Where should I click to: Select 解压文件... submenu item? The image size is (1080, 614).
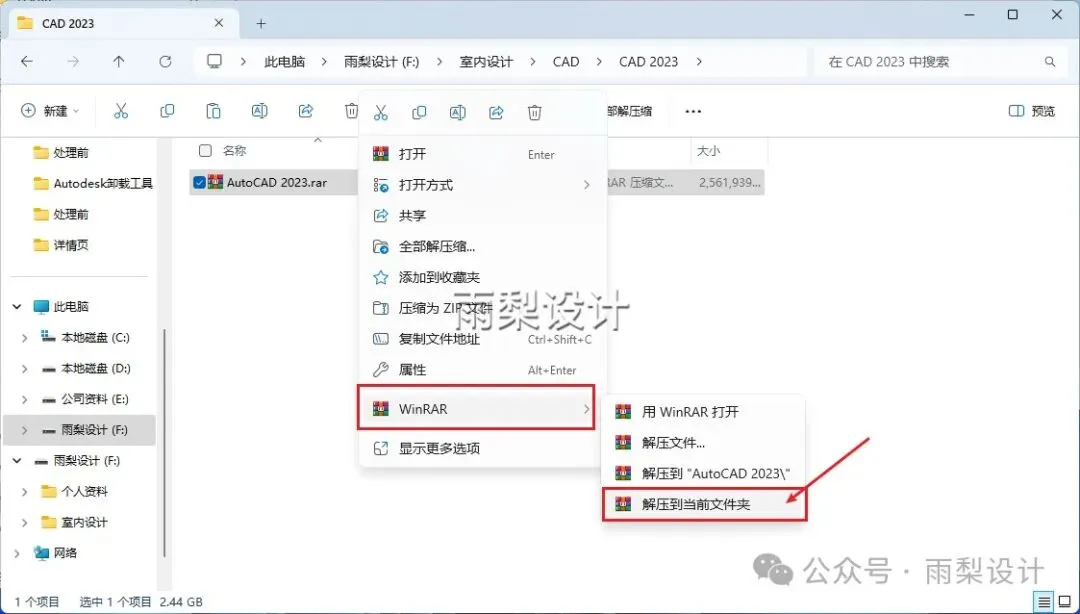pyautogui.click(x=703, y=442)
